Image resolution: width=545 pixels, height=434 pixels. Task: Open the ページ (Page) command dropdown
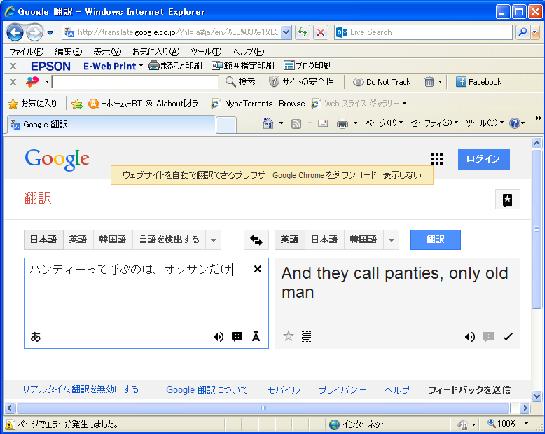(384, 123)
